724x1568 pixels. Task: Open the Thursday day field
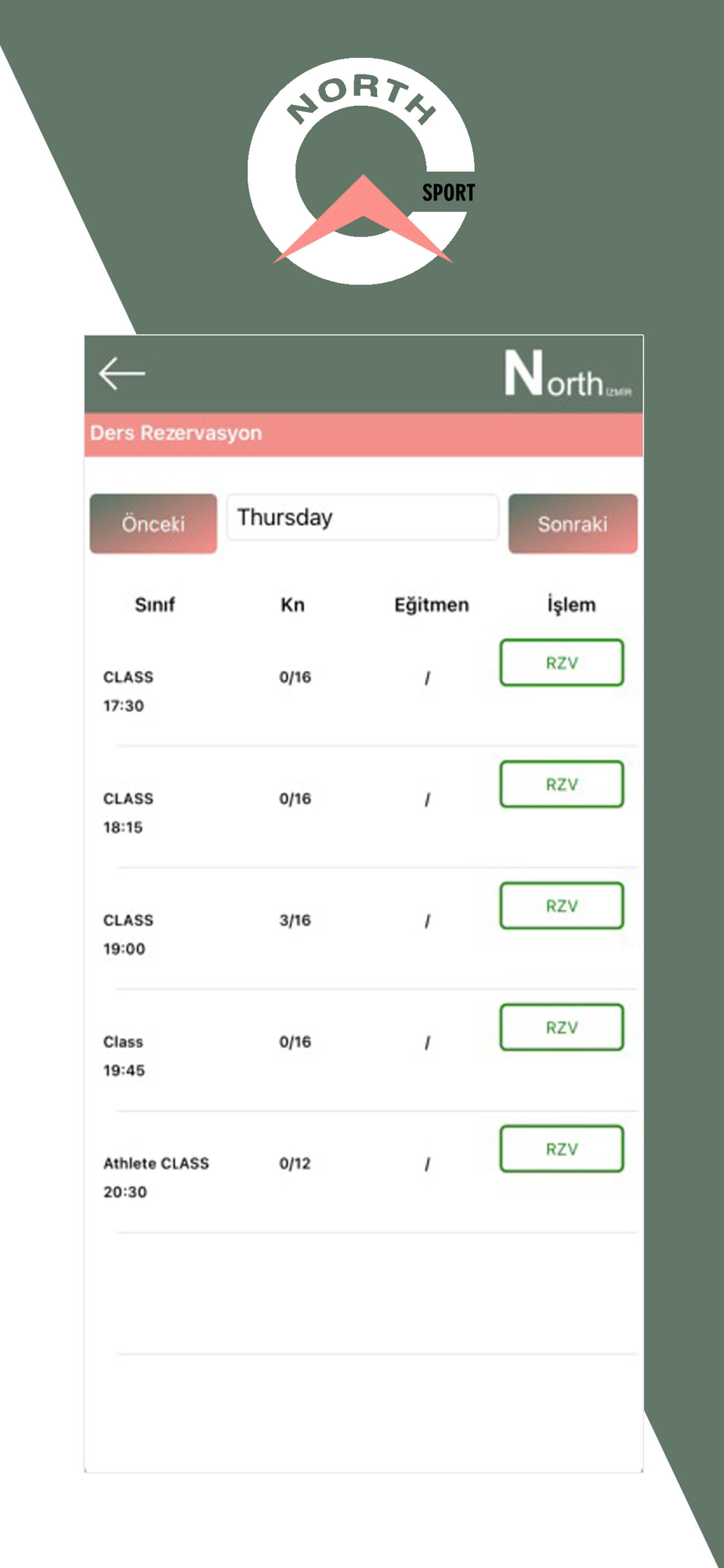pos(362,517)
